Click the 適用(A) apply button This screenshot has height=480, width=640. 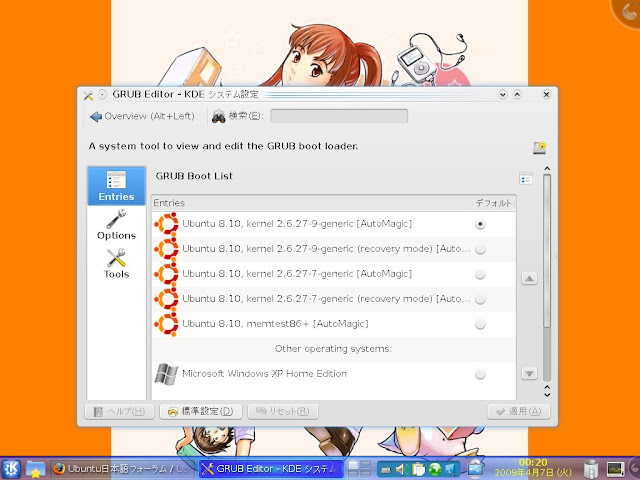click(518, 411)
